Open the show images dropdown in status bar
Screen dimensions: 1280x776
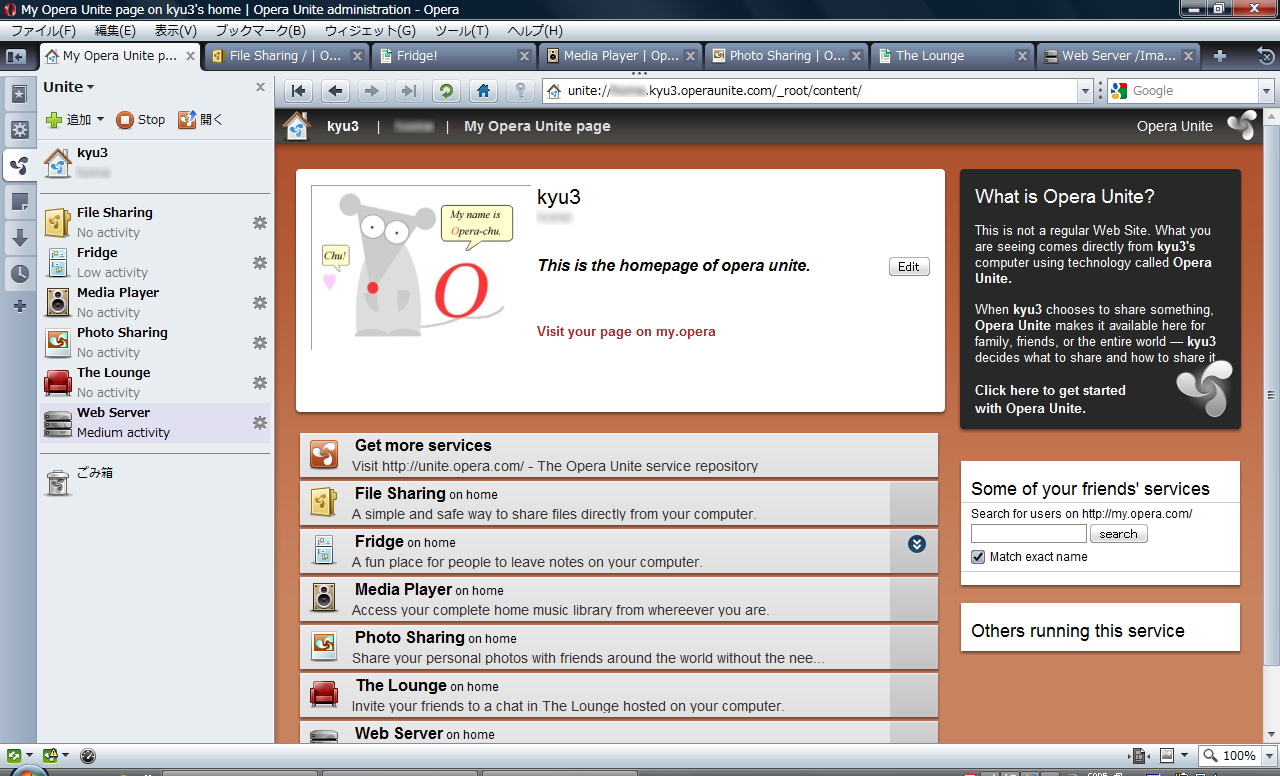click(x=1185, y=756)
